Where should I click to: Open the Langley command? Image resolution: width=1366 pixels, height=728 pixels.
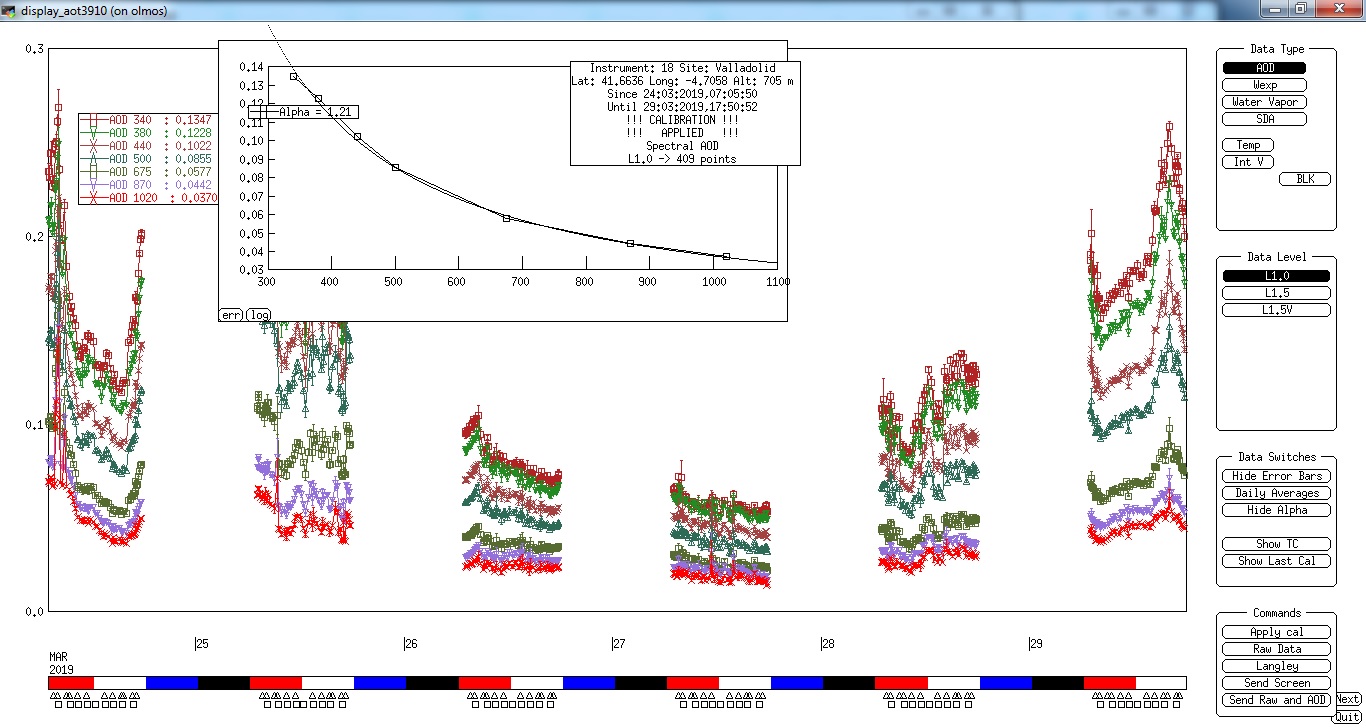pyautogui.click(x=1276, y=666)
